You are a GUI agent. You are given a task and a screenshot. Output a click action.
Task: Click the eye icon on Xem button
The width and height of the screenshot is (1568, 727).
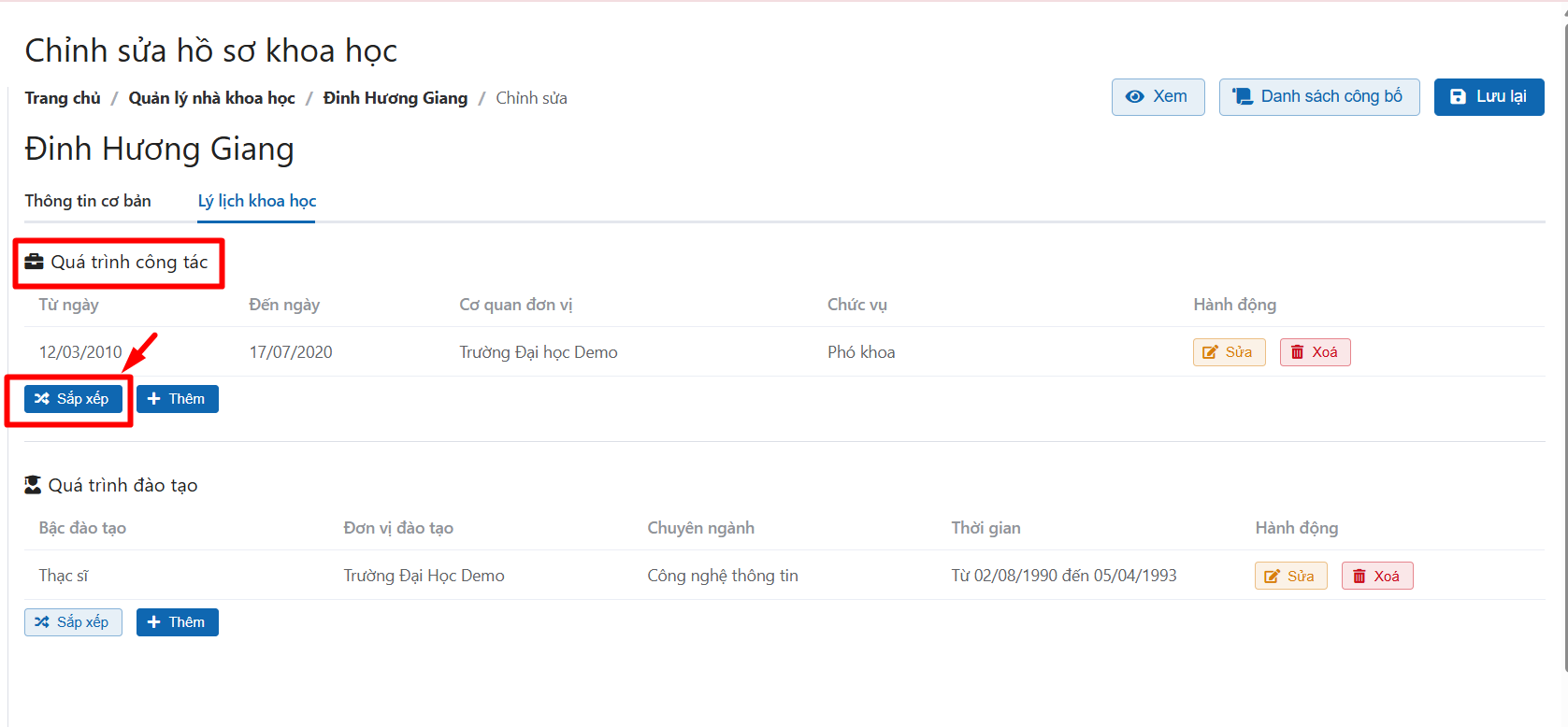click(1134, 97)
